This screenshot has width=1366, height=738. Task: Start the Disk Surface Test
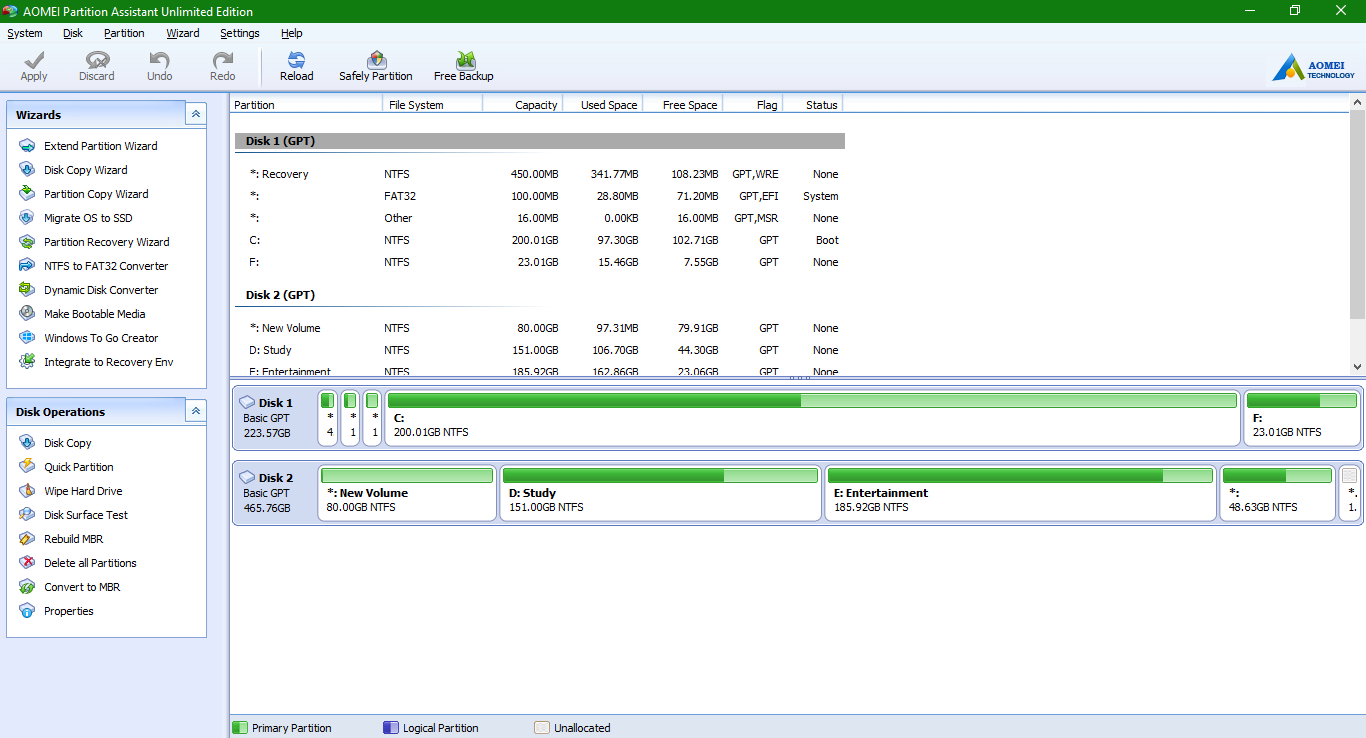(86, 515)
